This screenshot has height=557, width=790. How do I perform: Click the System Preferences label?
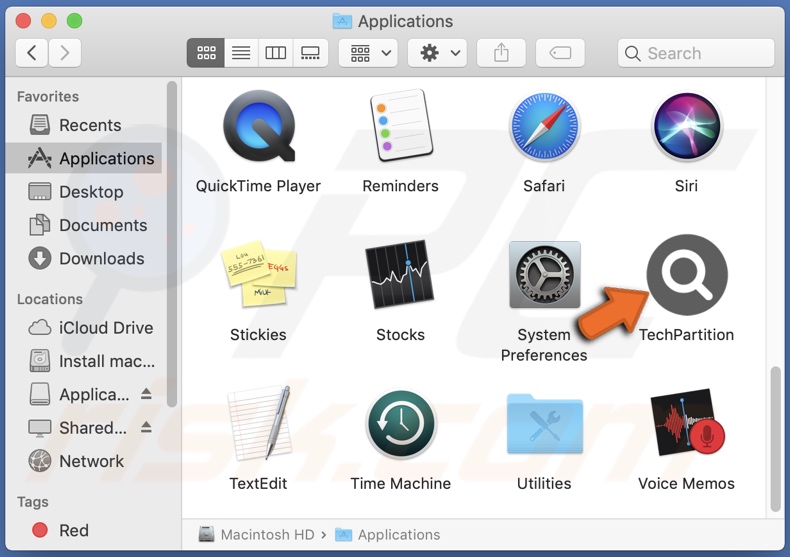tap(544, 345)
